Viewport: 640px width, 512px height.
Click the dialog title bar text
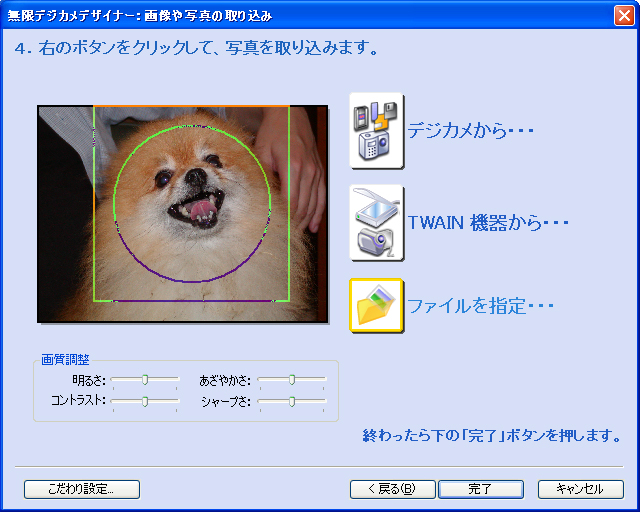[140, 15]
